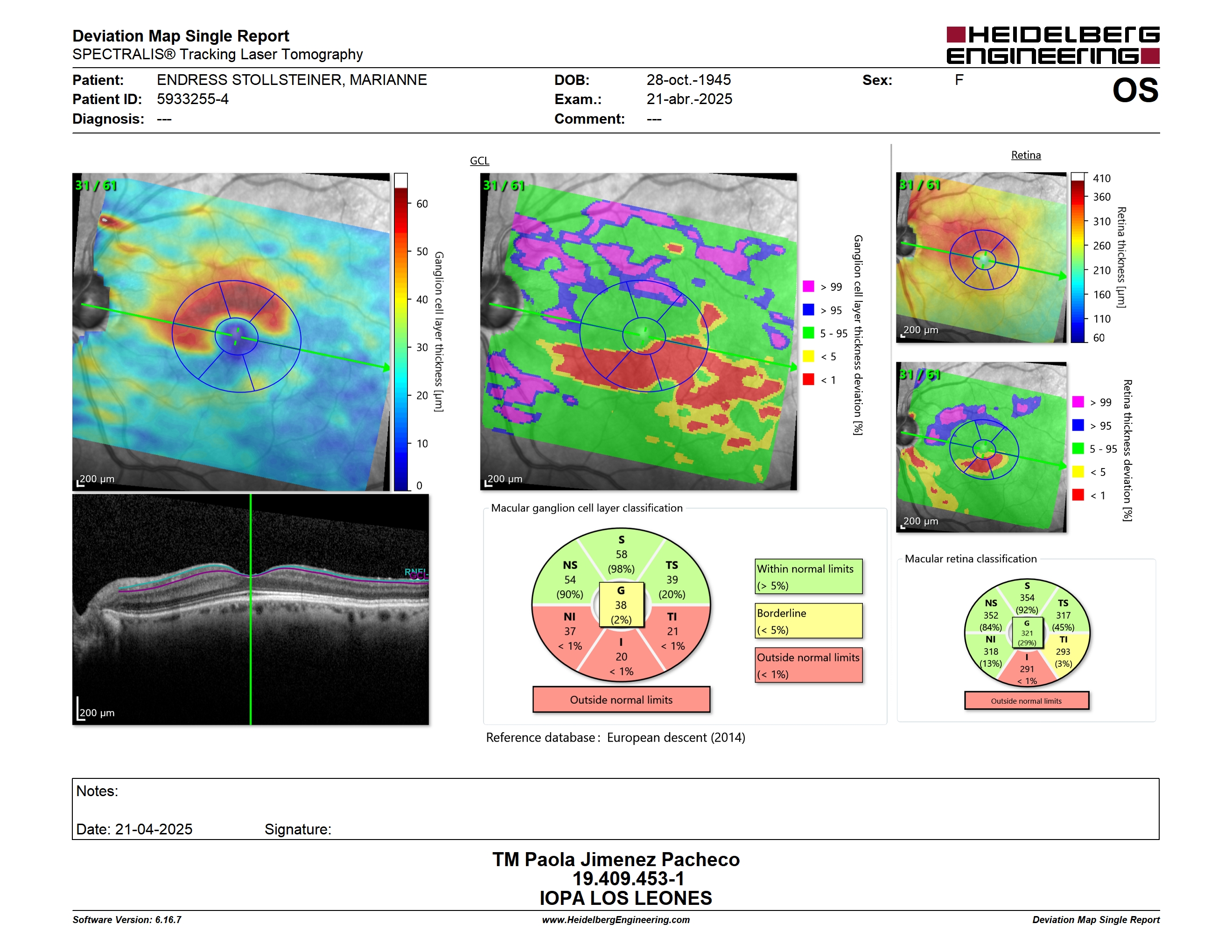The image size is (1232, 952).
Task: Select the exam date '21-abr.-2025'
Action: (x=689, y=99)
